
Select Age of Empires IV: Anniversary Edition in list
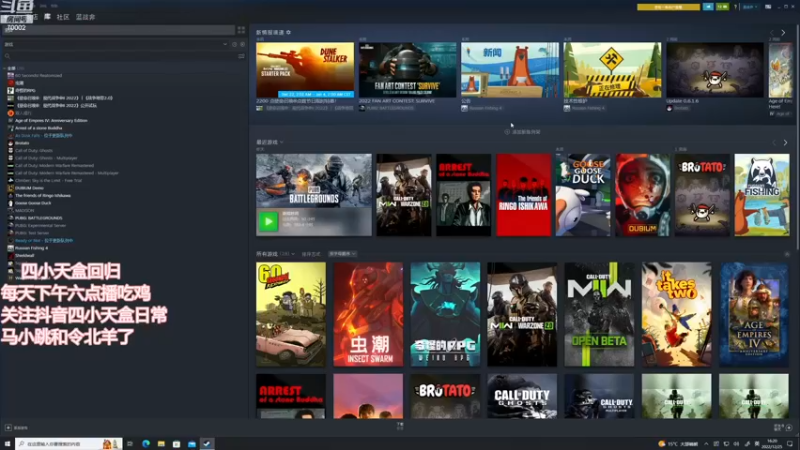click(51, 120)
